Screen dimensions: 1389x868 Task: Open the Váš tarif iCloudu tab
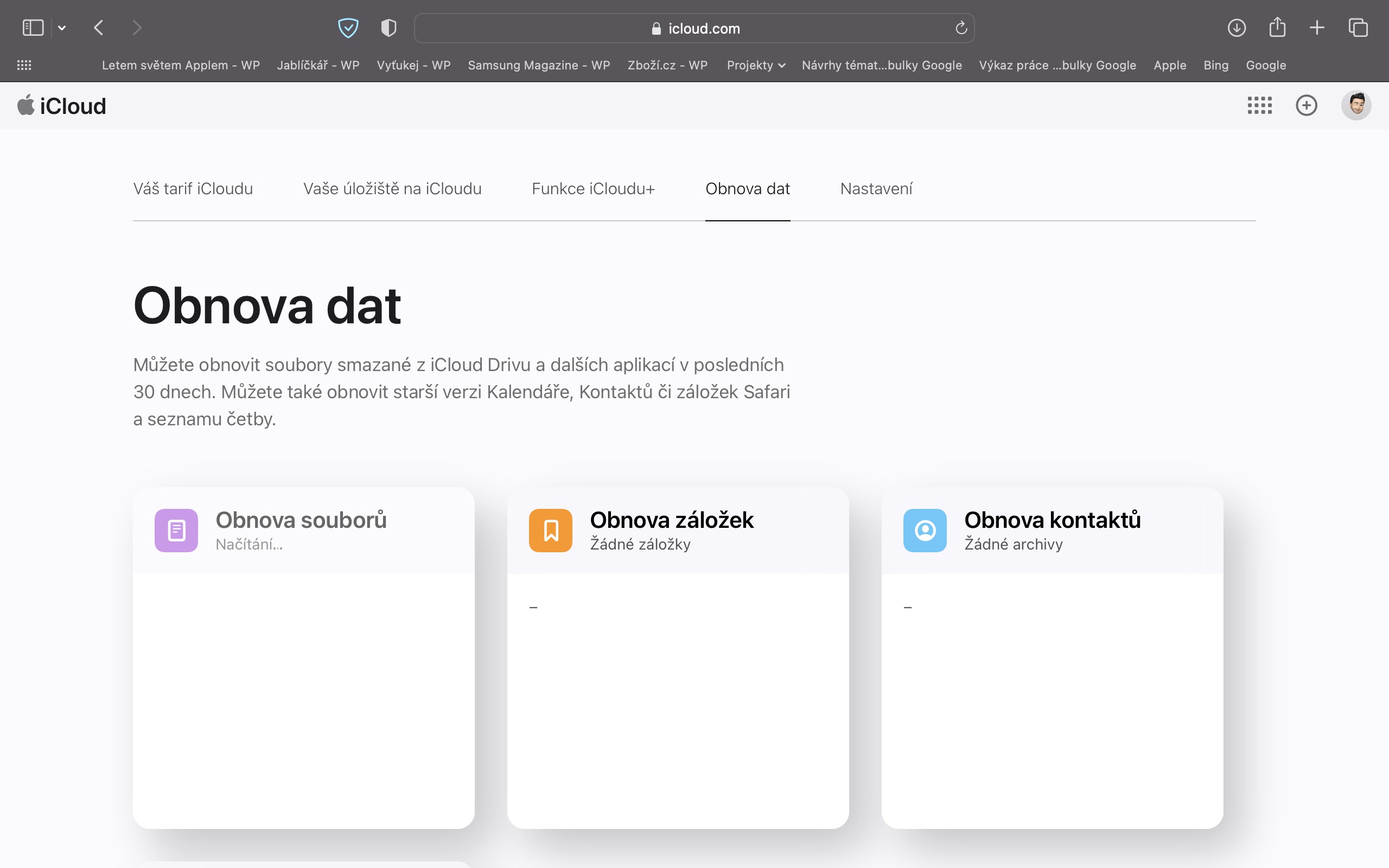click(193, 188)
